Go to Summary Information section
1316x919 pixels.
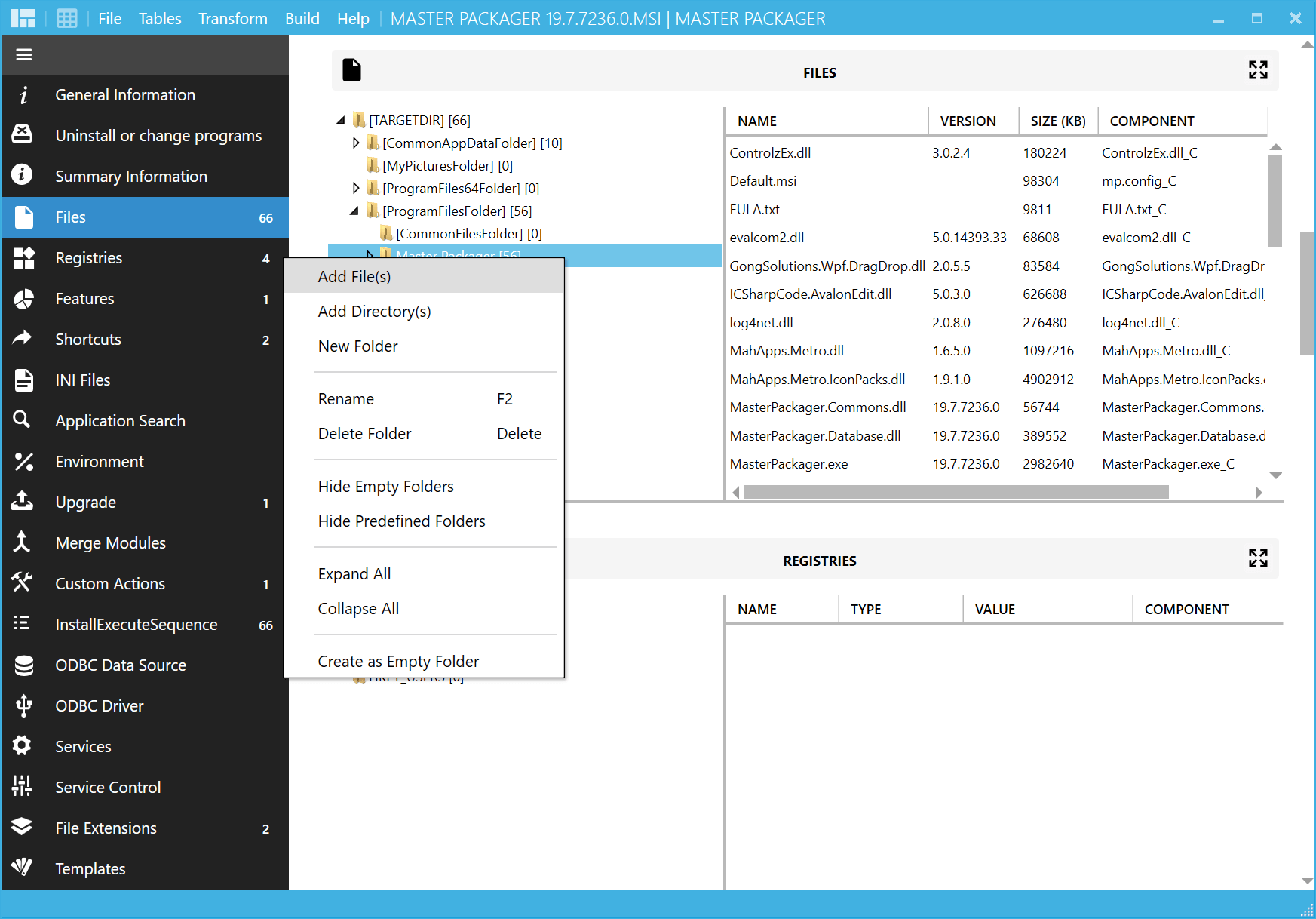[130, 177]
